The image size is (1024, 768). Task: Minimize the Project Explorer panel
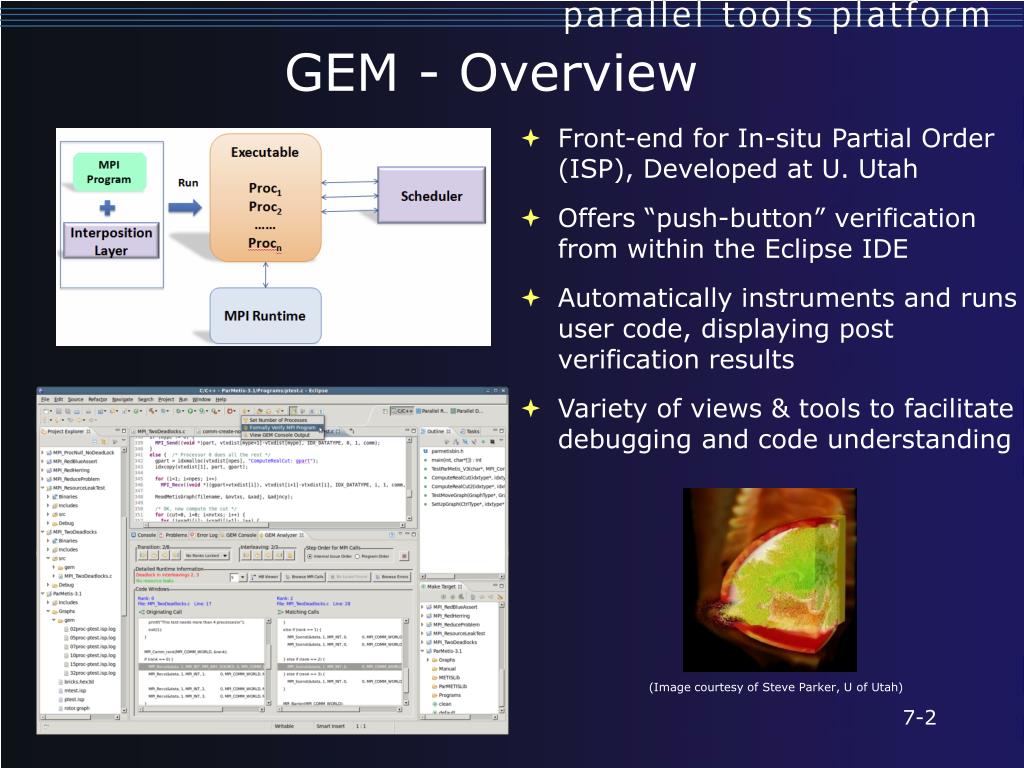coord(118,430)
